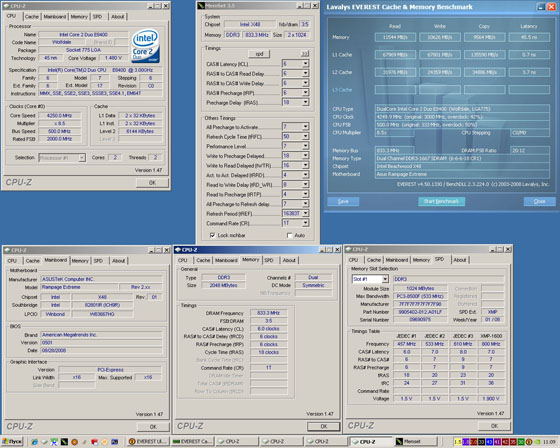This screenshot has height=448, width=560.
Task: Click the red 42 temperature tray icon
Action: pos(505,442)
